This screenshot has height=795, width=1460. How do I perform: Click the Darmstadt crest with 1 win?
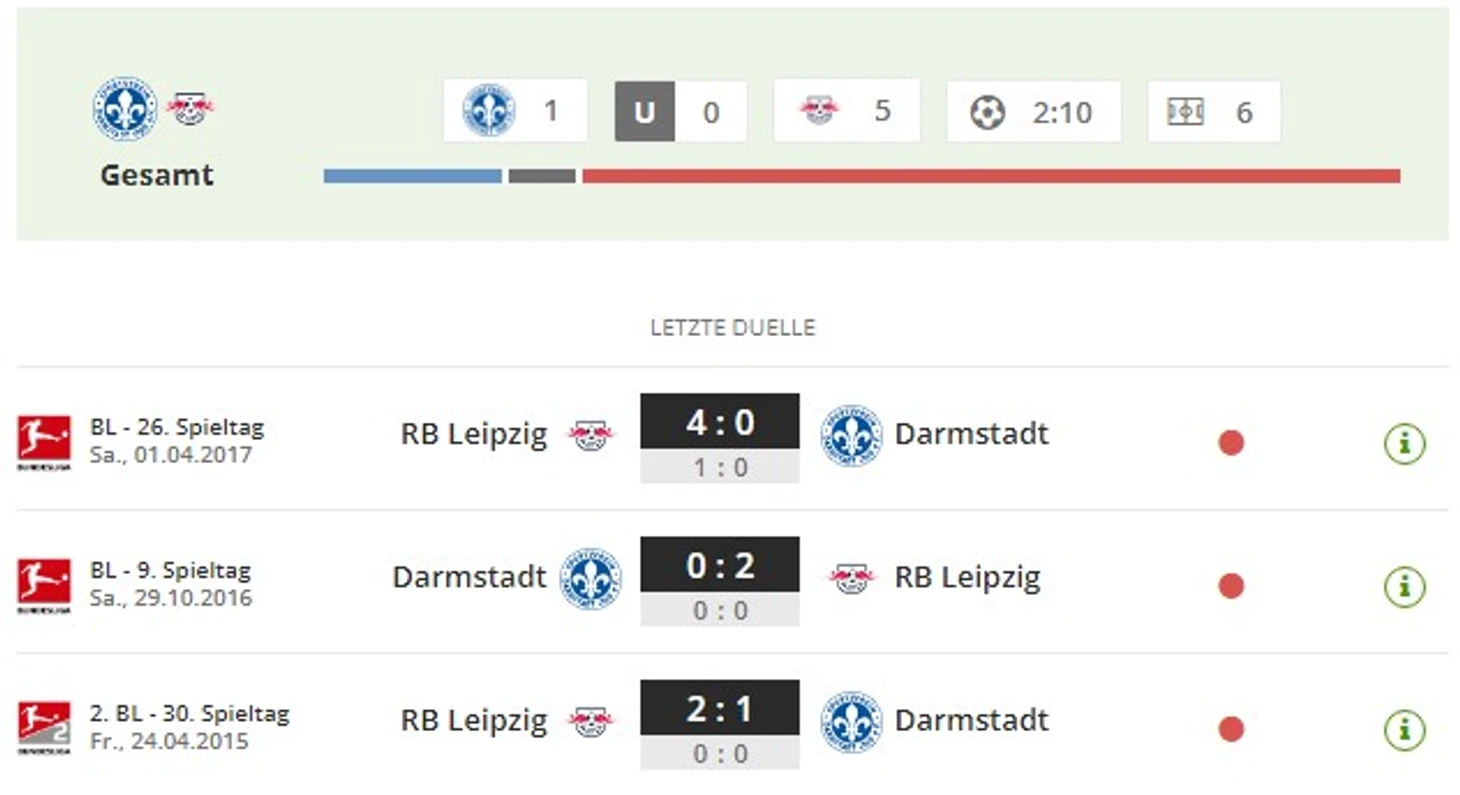click(x=489, y=110)
